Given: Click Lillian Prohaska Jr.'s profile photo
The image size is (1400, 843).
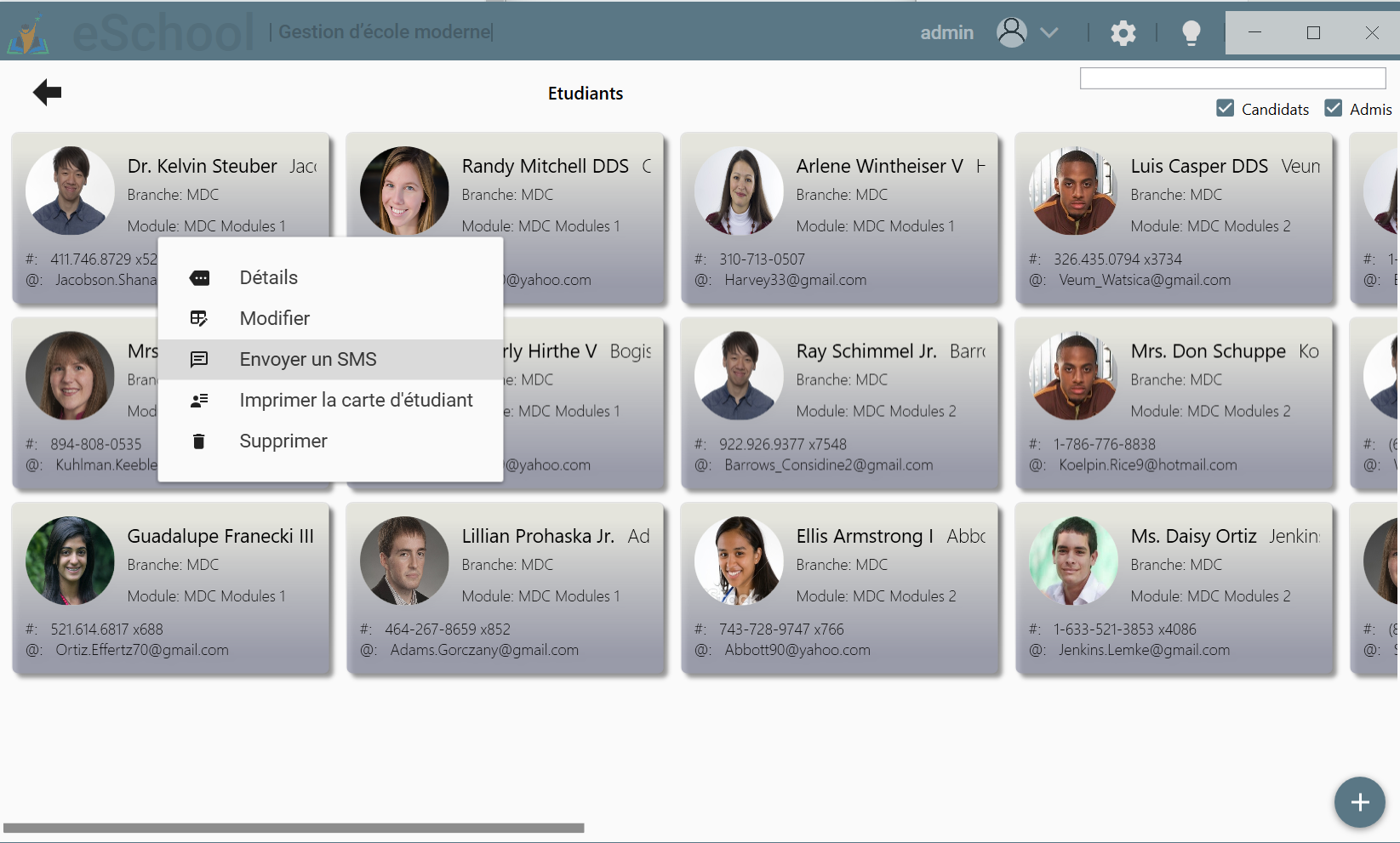Looking at the screenshot, I should (x=404, y=561).
